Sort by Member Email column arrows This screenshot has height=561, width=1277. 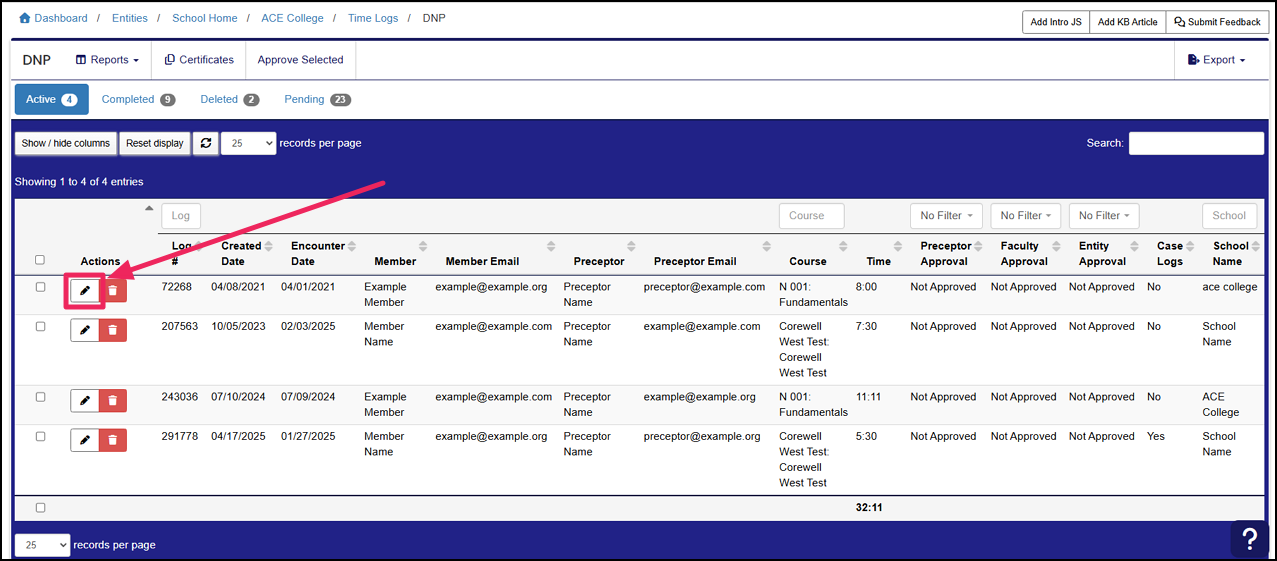click(551, 246)
